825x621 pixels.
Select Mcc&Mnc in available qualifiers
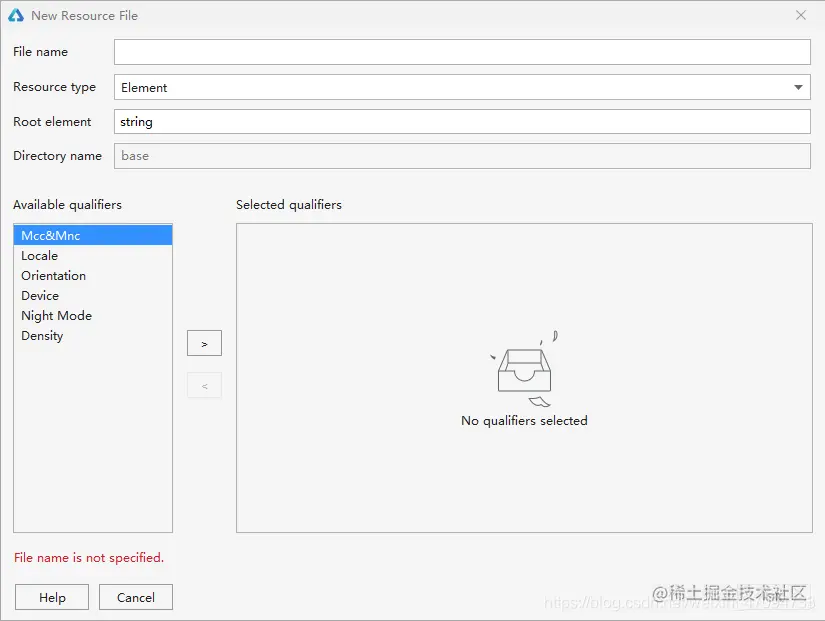pos(93,235)
